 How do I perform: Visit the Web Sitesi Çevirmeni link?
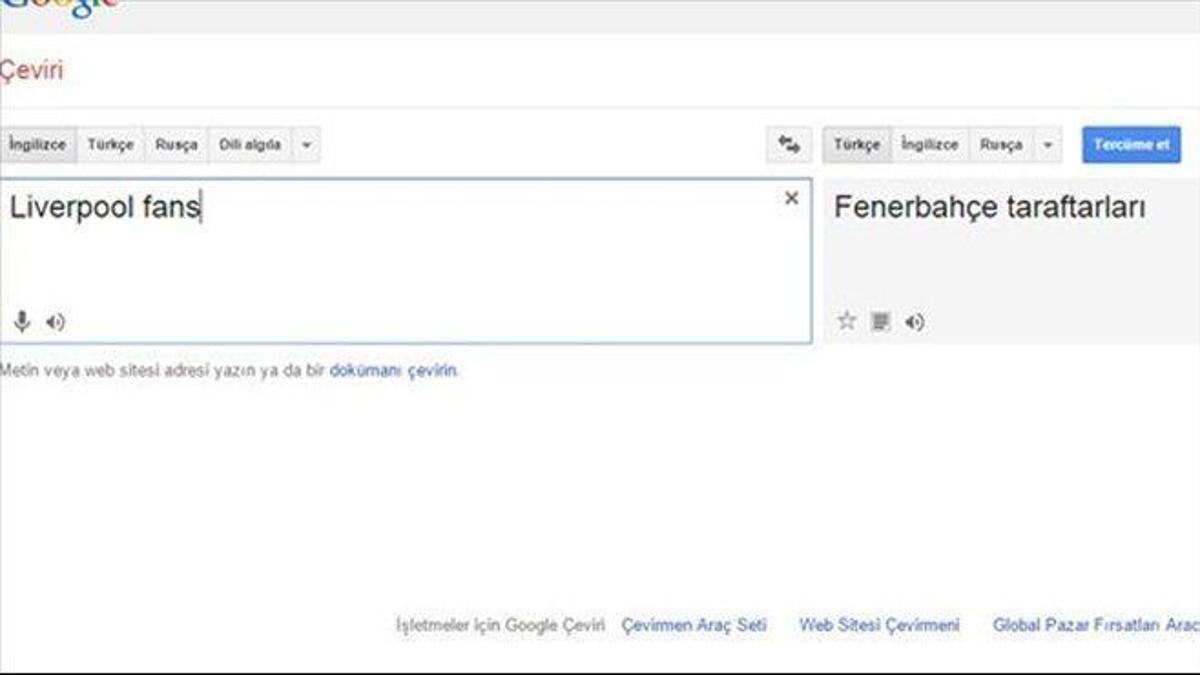(x=879, y=625)
